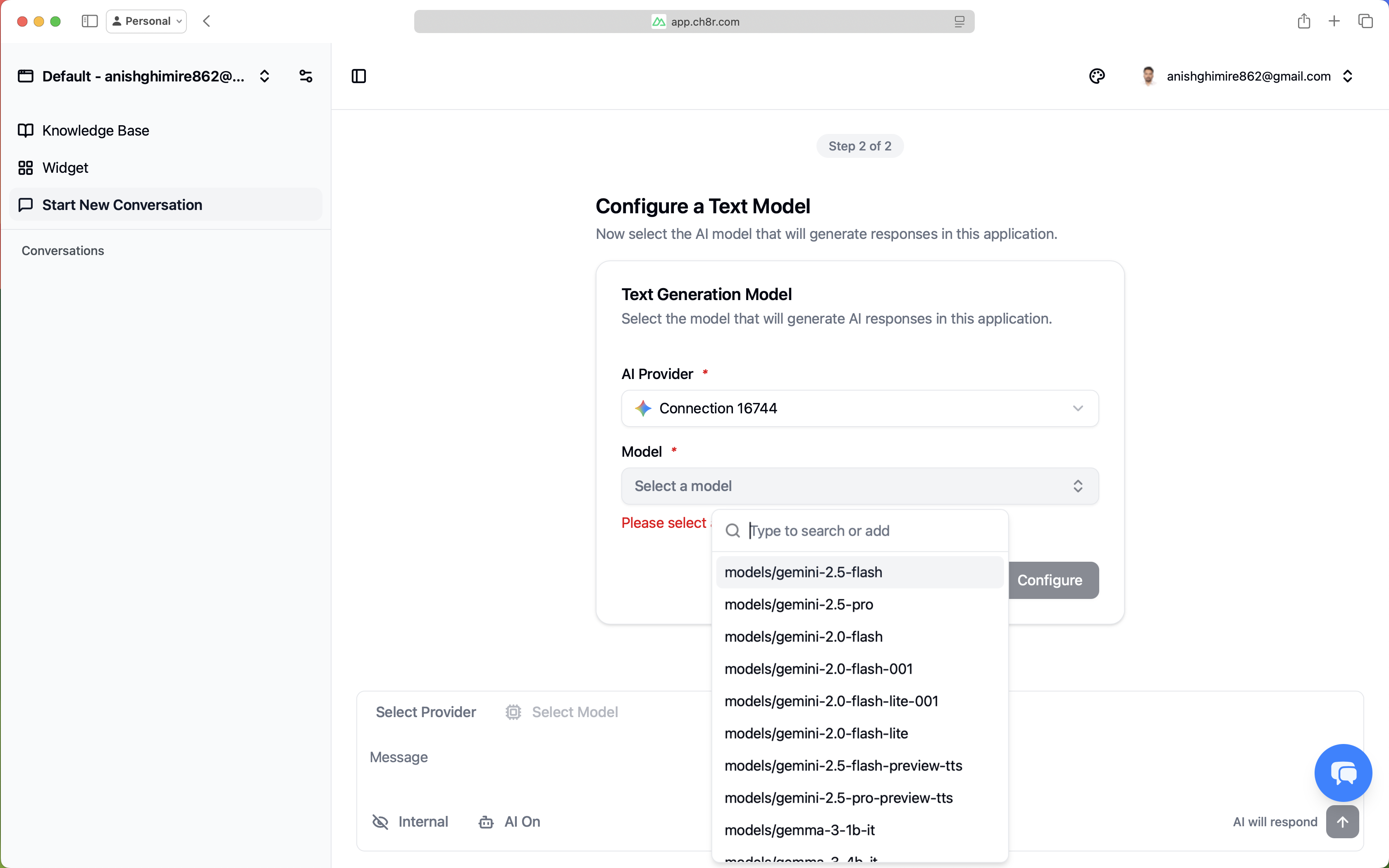Start a new conversation
The image size is (1389, 868).
(122, 204)
